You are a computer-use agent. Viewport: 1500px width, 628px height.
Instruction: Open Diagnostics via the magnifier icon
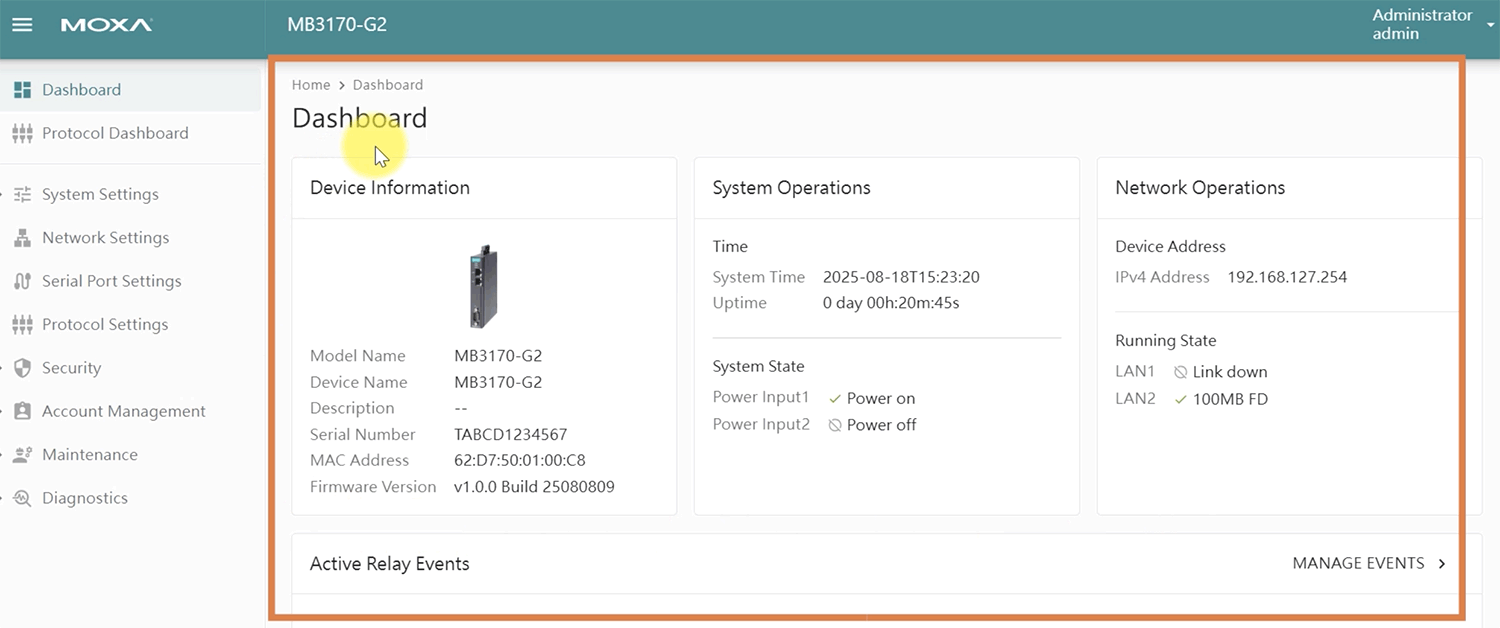click(21, 497)
